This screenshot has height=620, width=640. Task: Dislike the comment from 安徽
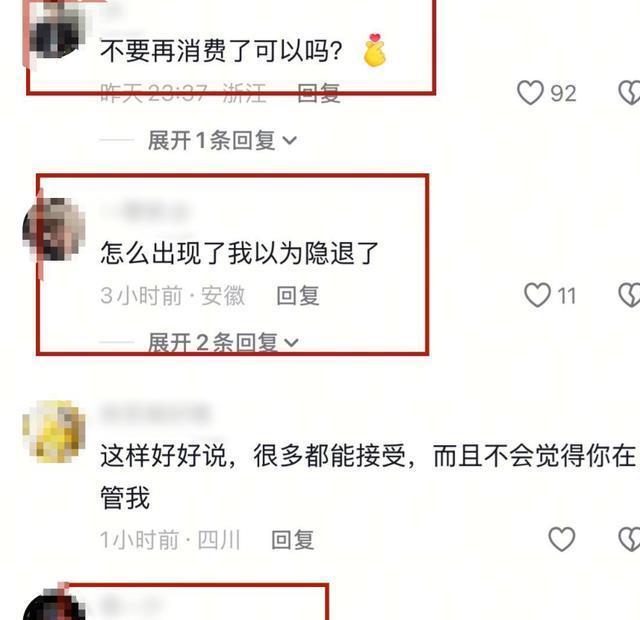point(629,295)
